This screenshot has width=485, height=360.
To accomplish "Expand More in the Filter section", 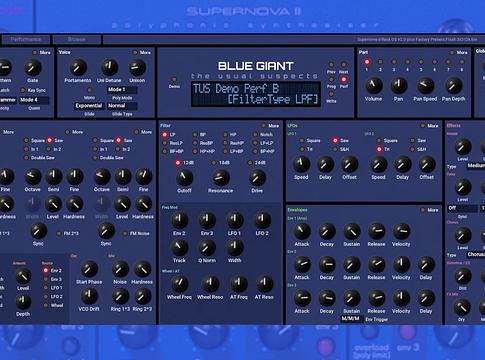I will pos(263,126).
